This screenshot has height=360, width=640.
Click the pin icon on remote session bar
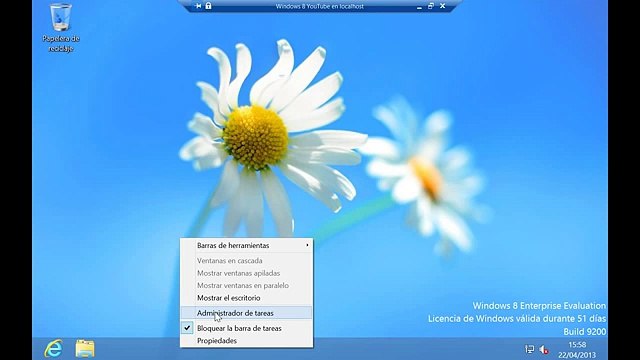pos(198,6)
